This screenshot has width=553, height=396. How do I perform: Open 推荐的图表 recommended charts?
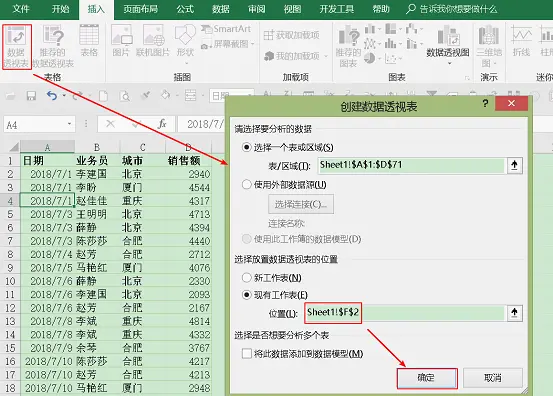click(x=348, y=47)
